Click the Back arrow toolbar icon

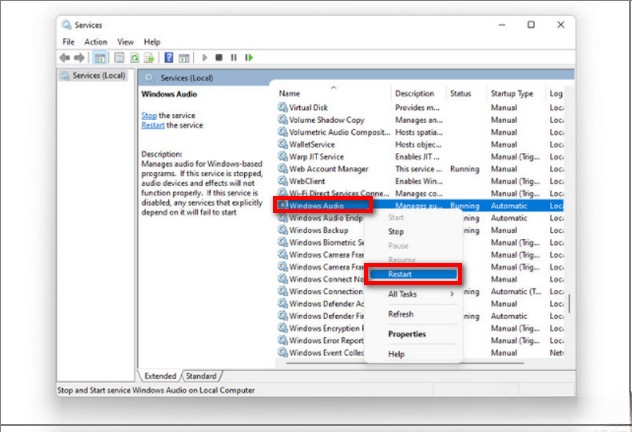point(64,58)
